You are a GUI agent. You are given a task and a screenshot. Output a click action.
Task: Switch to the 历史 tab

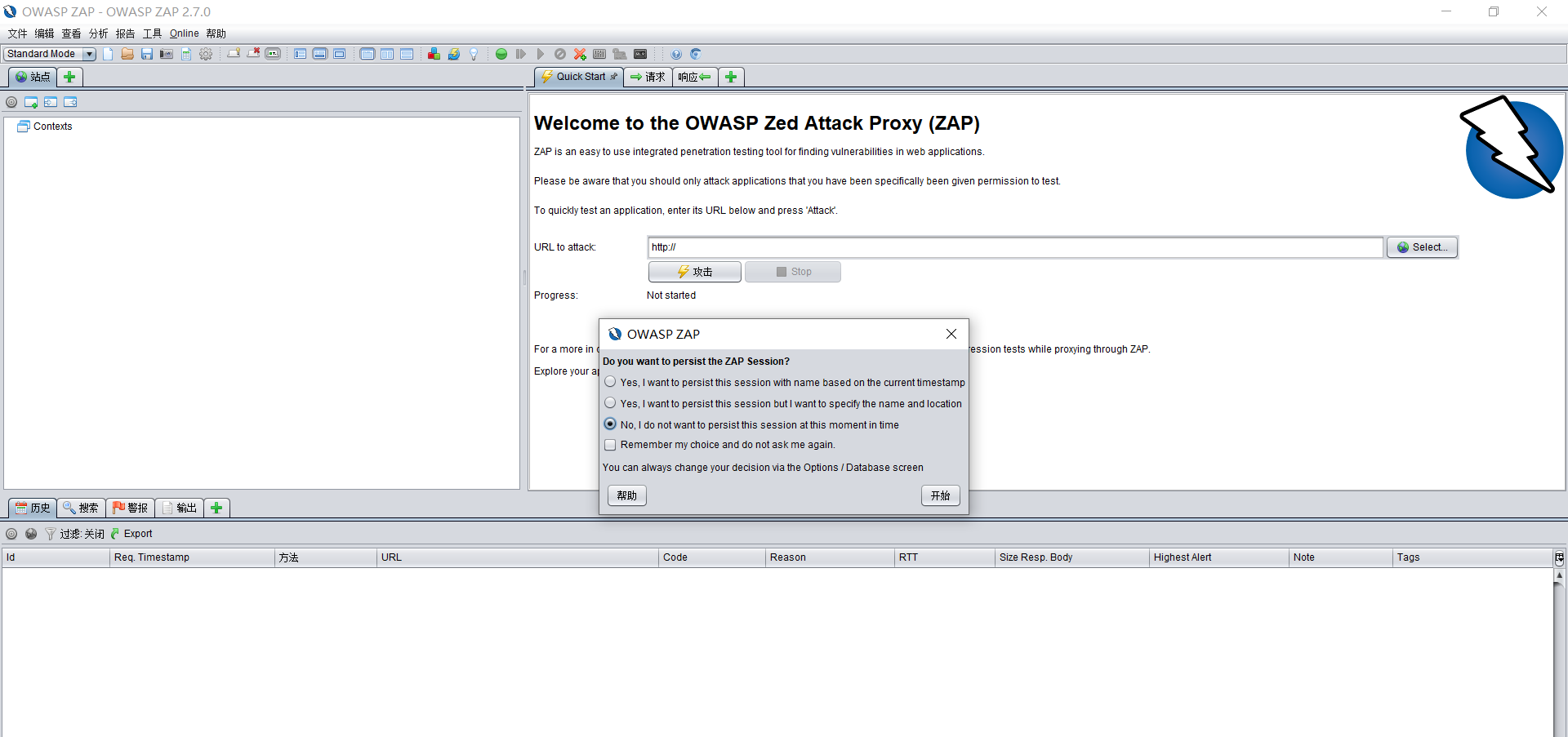pyautogui.click(x=33, y=508)
